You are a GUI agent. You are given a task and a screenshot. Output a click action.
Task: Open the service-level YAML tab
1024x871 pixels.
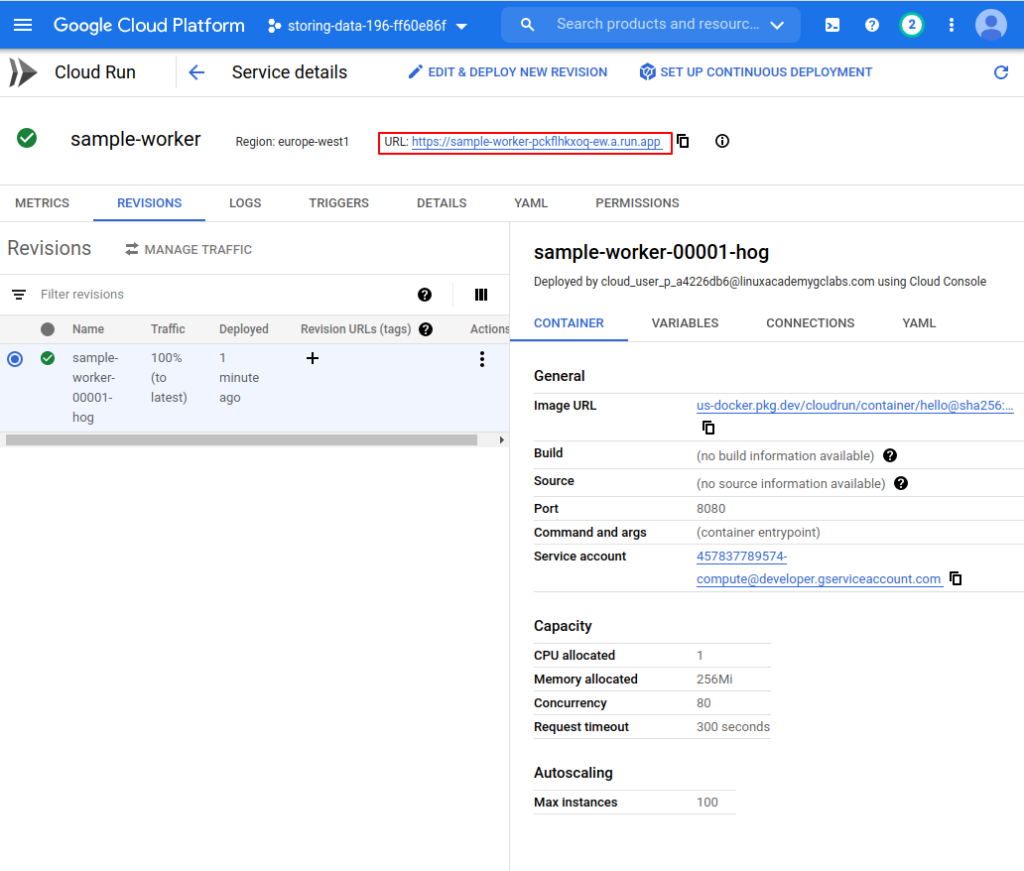click(531, 203)
